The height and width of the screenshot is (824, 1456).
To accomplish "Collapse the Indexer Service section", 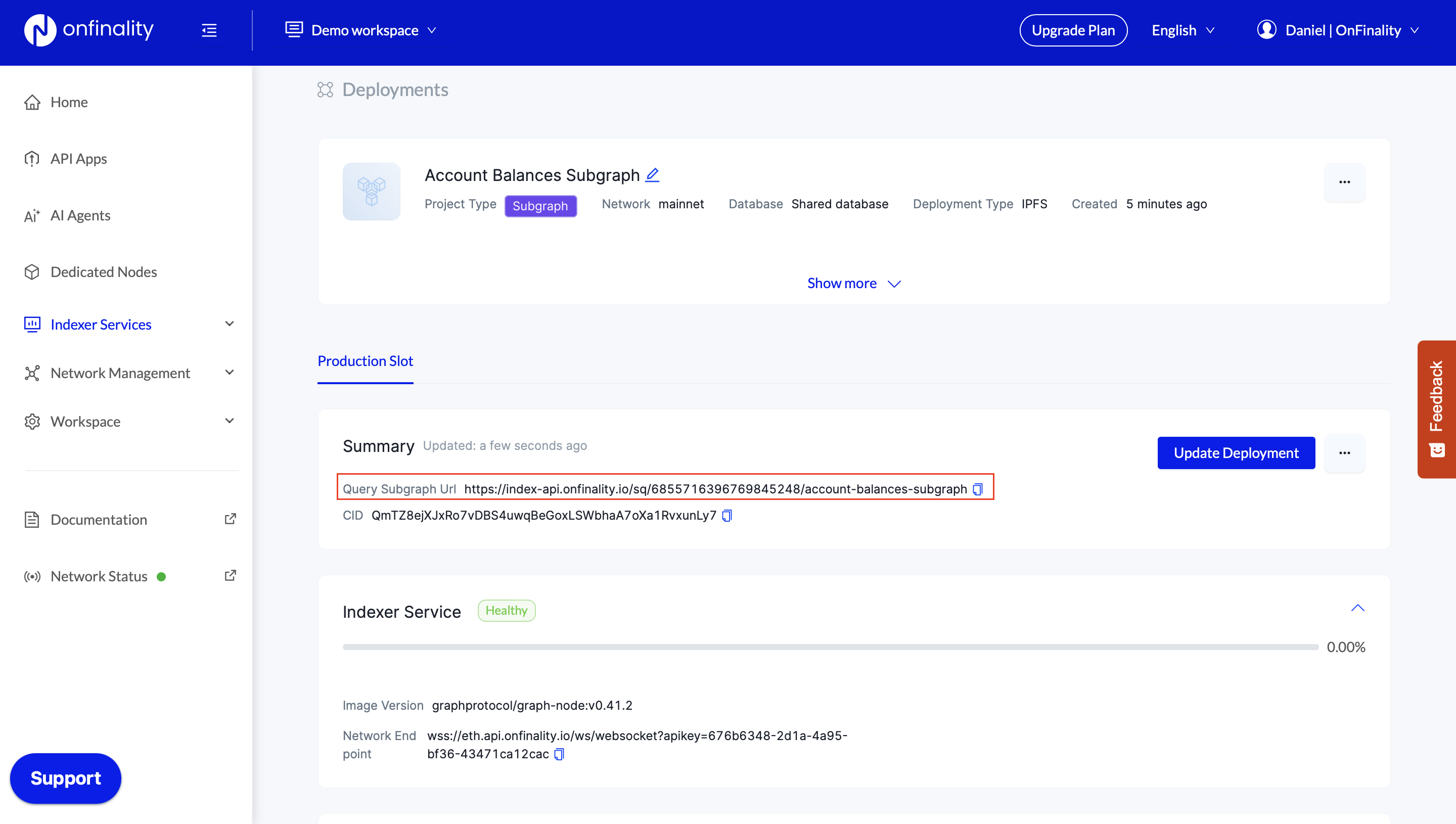I will tap(1357, 608).
